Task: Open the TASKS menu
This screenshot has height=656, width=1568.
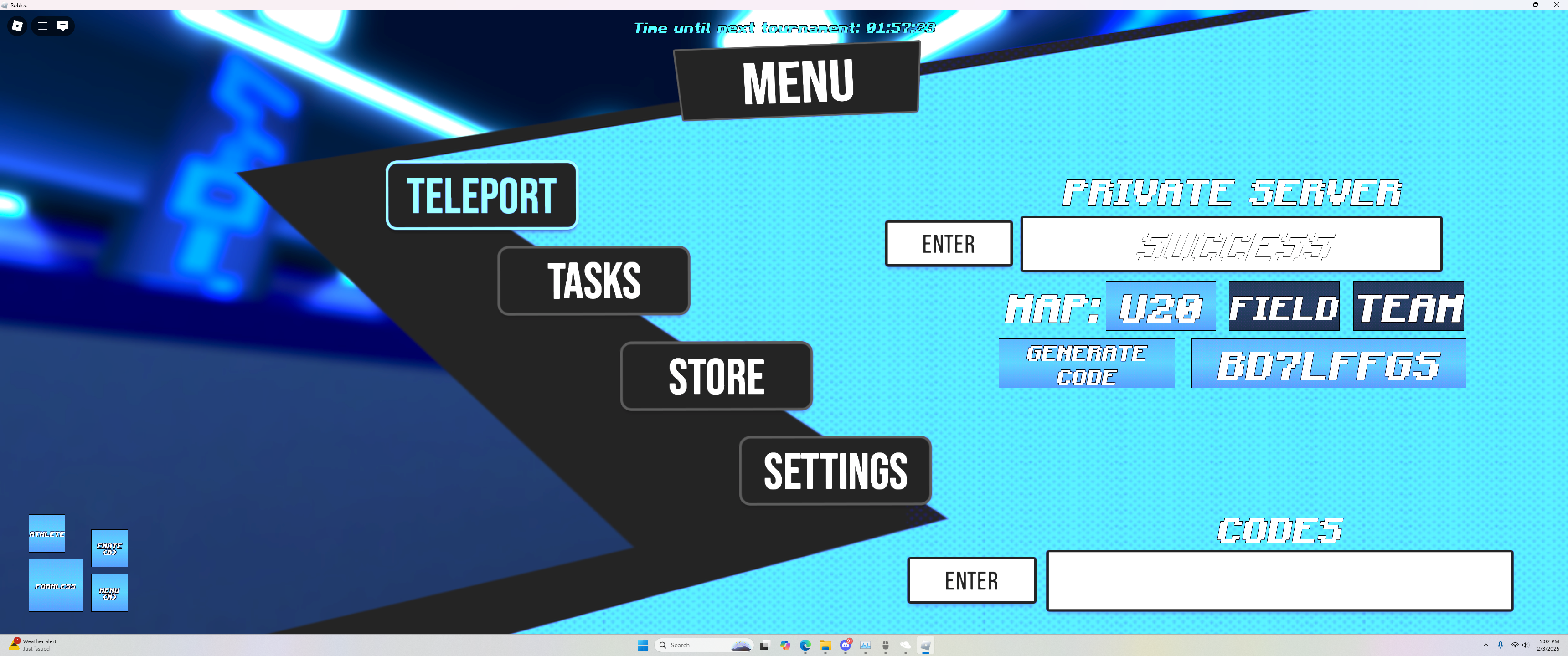Action: click(593, 281)
